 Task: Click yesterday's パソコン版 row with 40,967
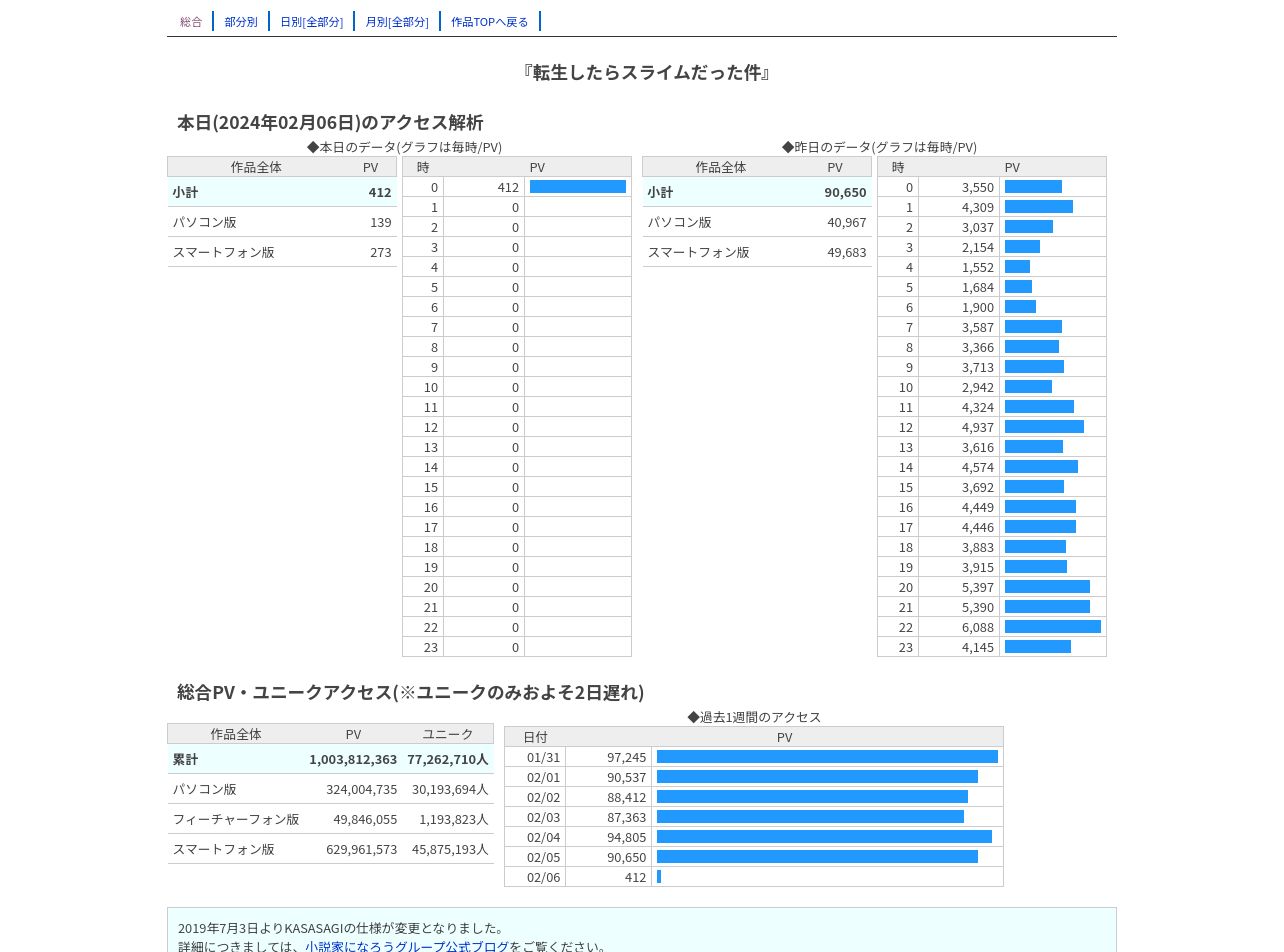coord(757,222)
